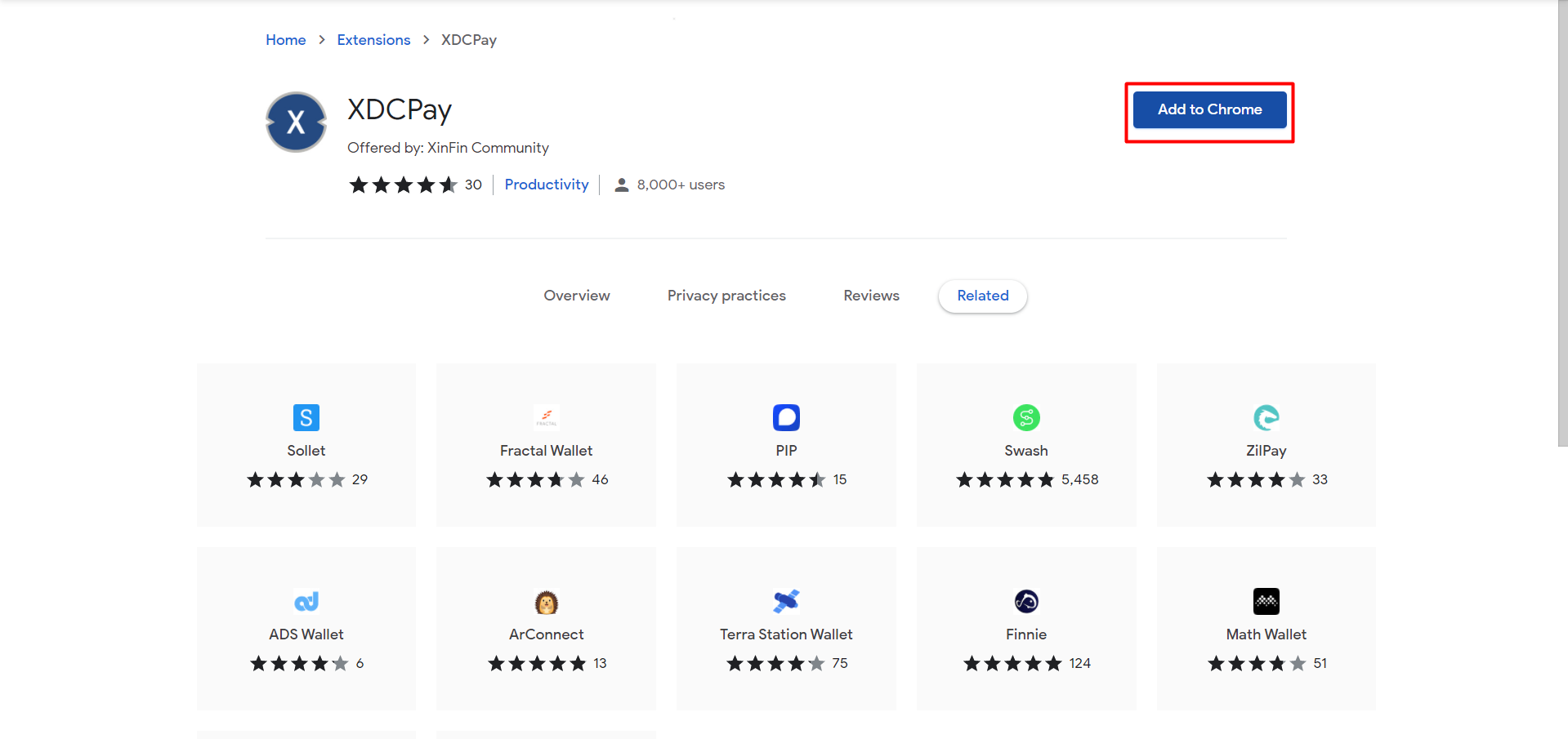The width and height of the screenshot is (1568, 739).
Task: Click Sollet's star rating with 29 reviews
Action: [296, 480]
